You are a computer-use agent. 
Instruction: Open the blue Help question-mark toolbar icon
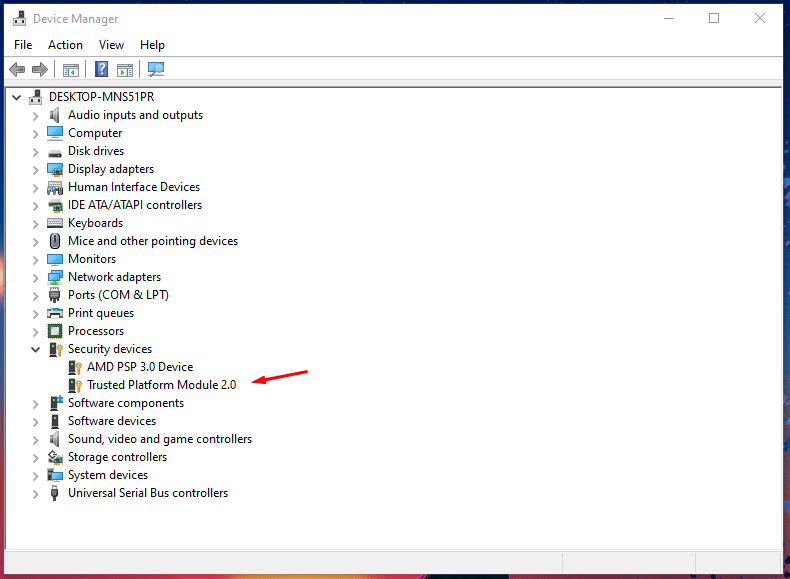[x=101, y=69]
